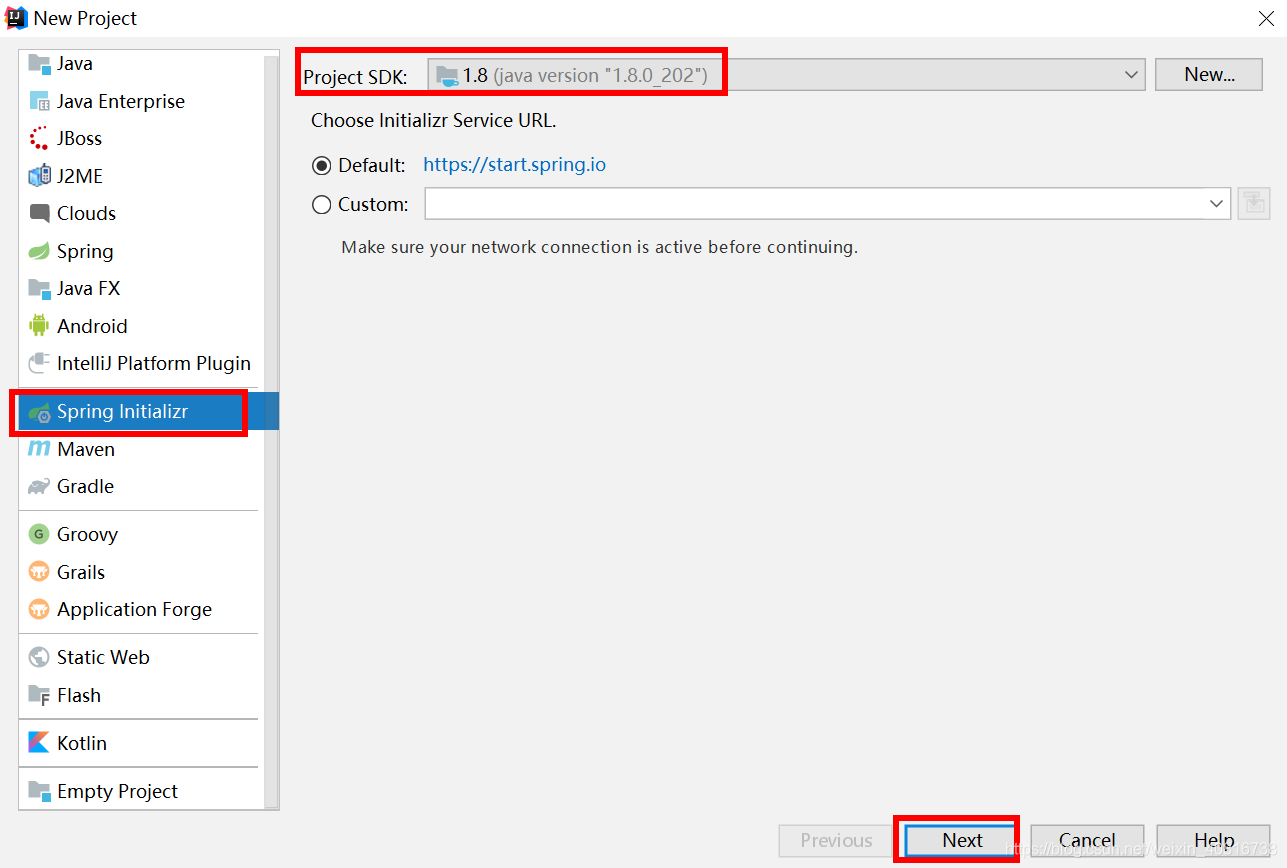Select Flash label
Viewport: 1287px width, 868px height.
tap(79, 695)
